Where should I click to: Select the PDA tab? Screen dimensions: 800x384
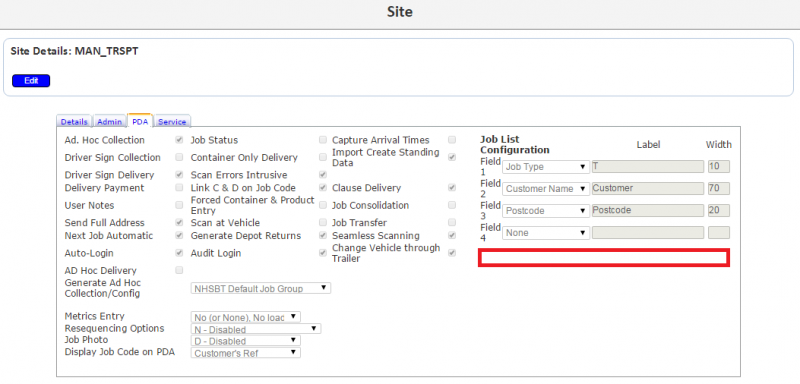[x=139, y=121]
